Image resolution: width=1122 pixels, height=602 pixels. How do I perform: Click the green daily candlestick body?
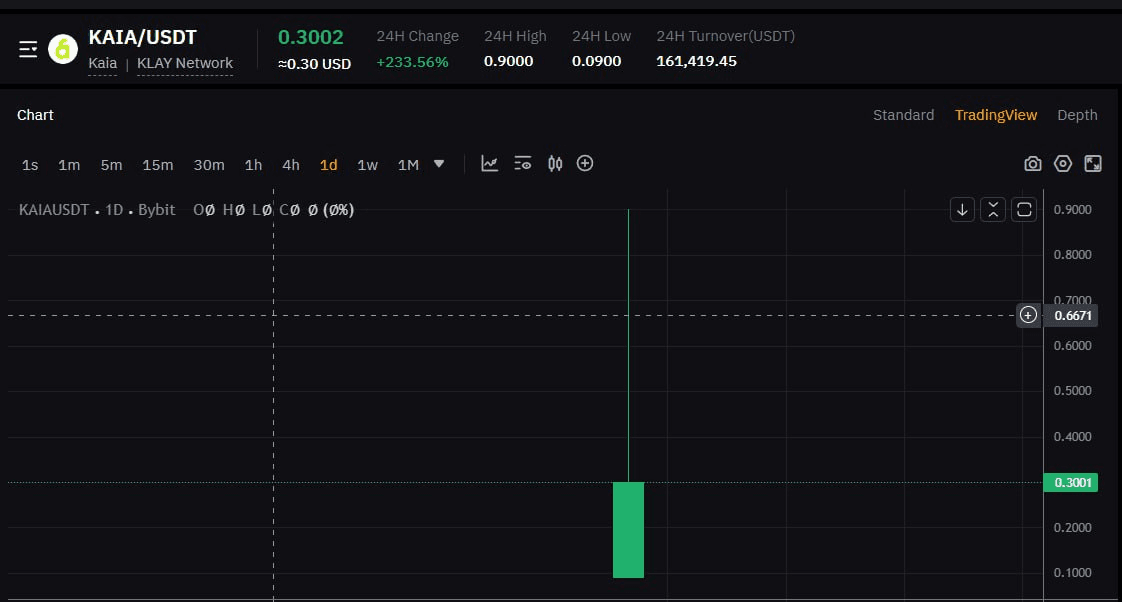(628, 530)
